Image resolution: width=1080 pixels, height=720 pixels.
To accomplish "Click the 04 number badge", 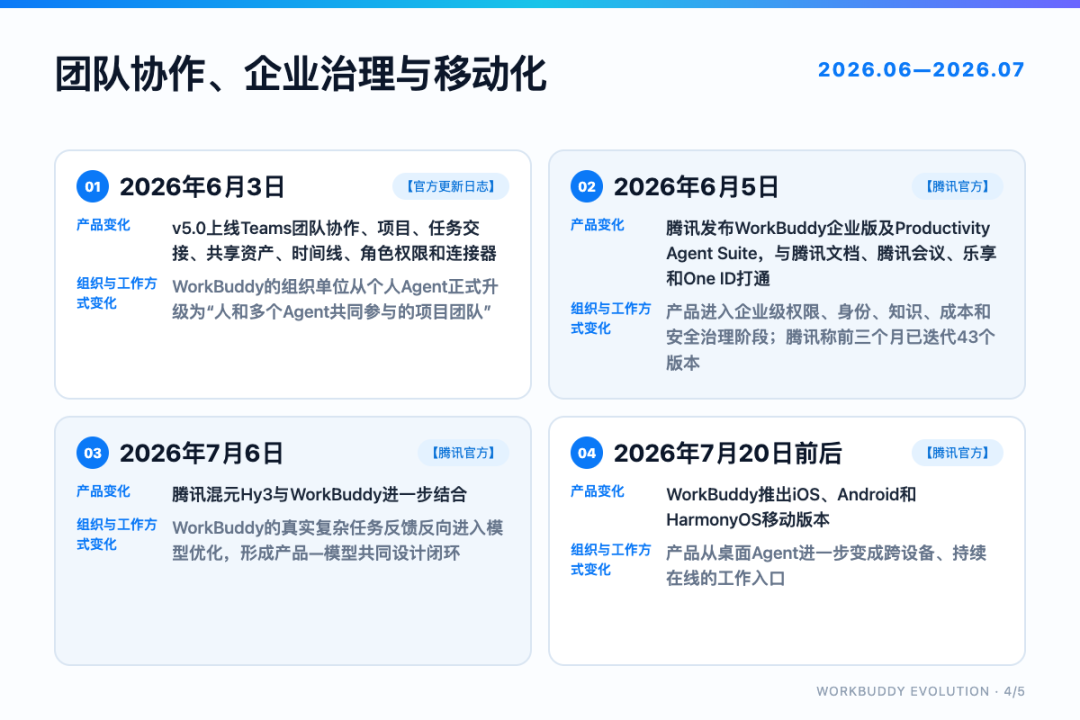I will [x=586, y=453].
